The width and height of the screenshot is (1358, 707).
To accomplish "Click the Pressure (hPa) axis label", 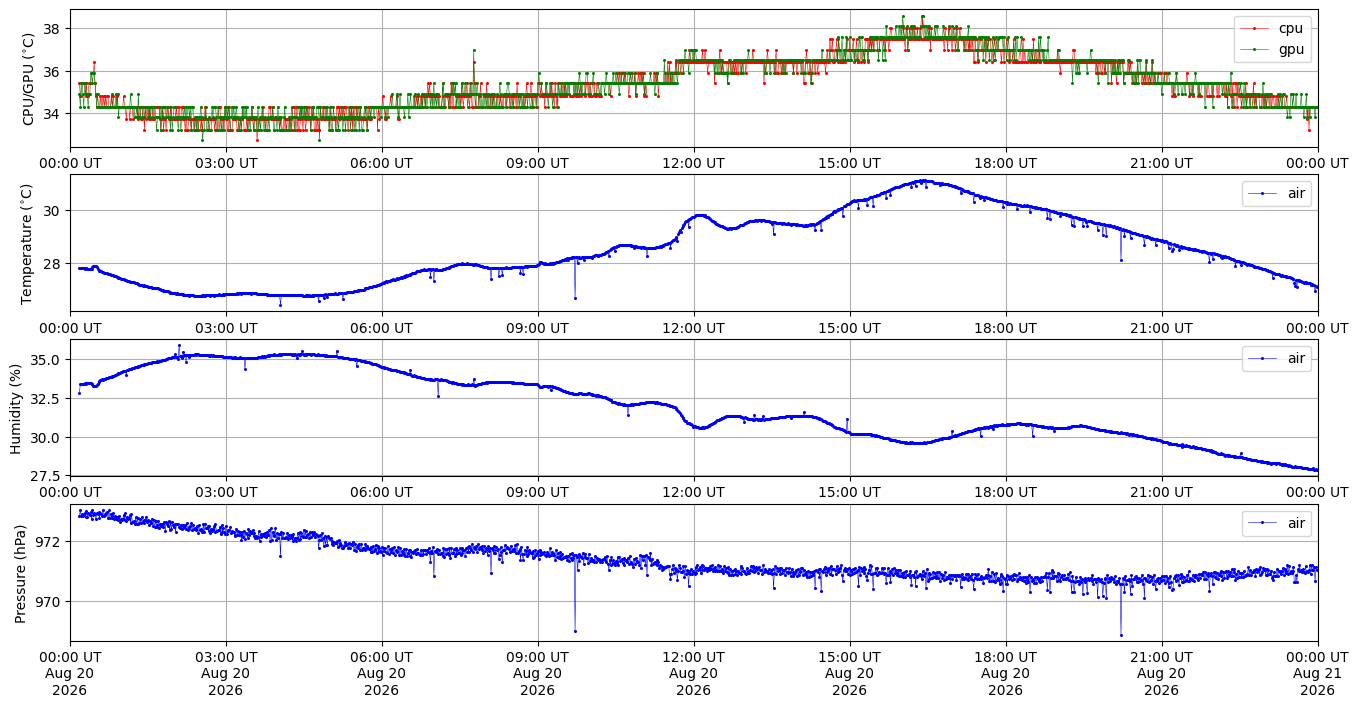I will 20,573.
